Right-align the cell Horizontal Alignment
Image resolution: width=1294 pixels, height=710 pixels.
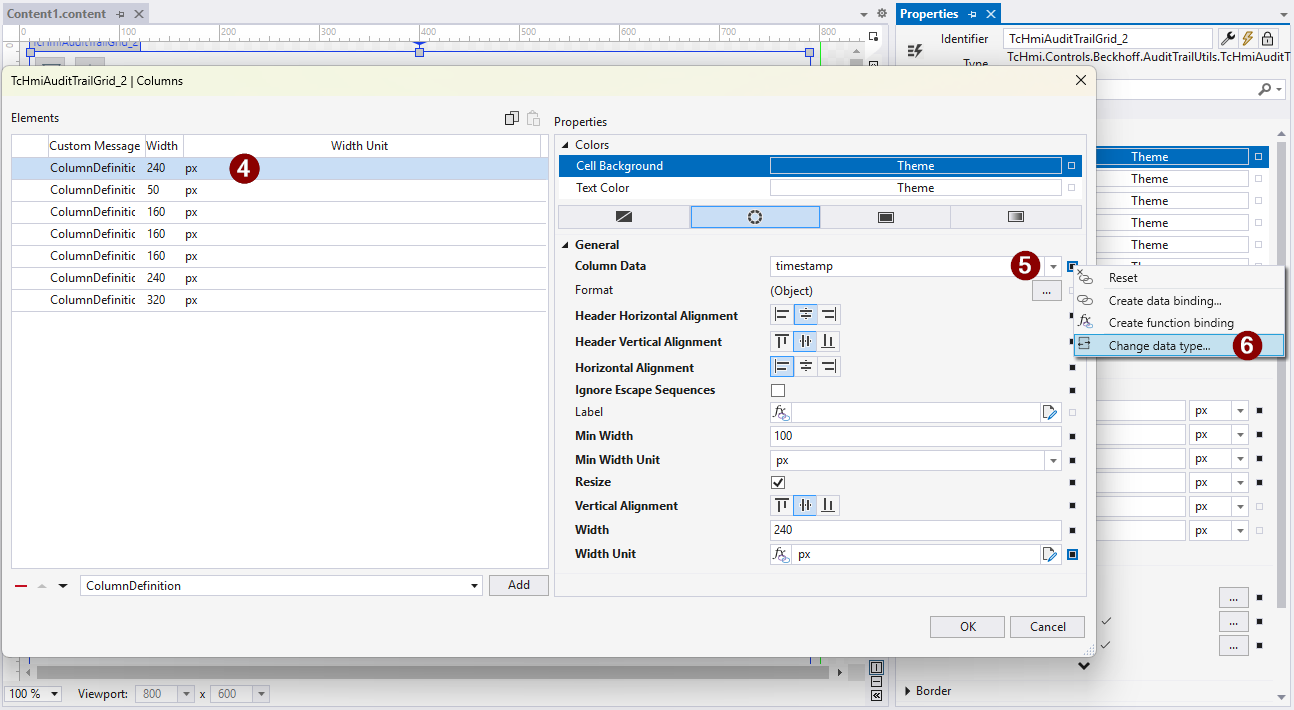(829, 368)
